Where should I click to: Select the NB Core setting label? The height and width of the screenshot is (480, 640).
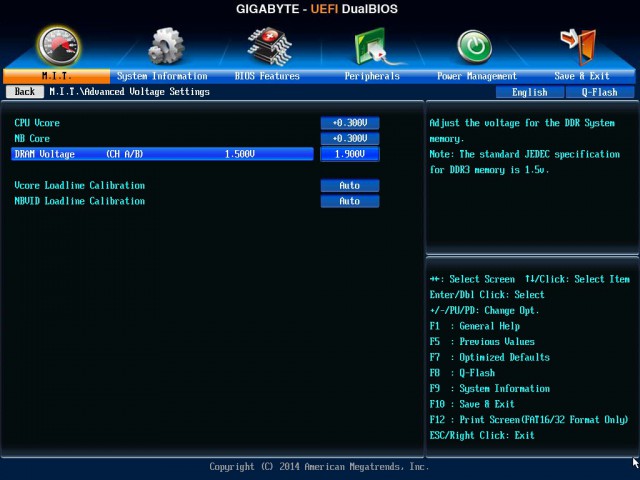click(32, 138)
